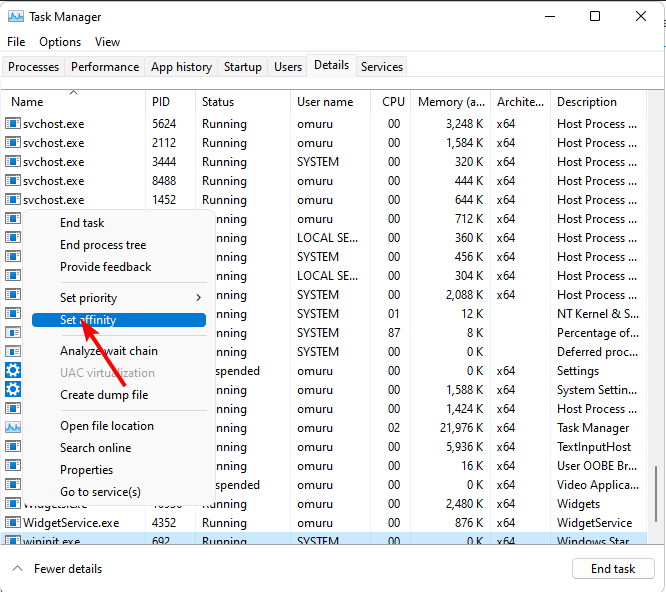Select Create dump file
This screenshot has height=592, width=666.
(104, 395)
